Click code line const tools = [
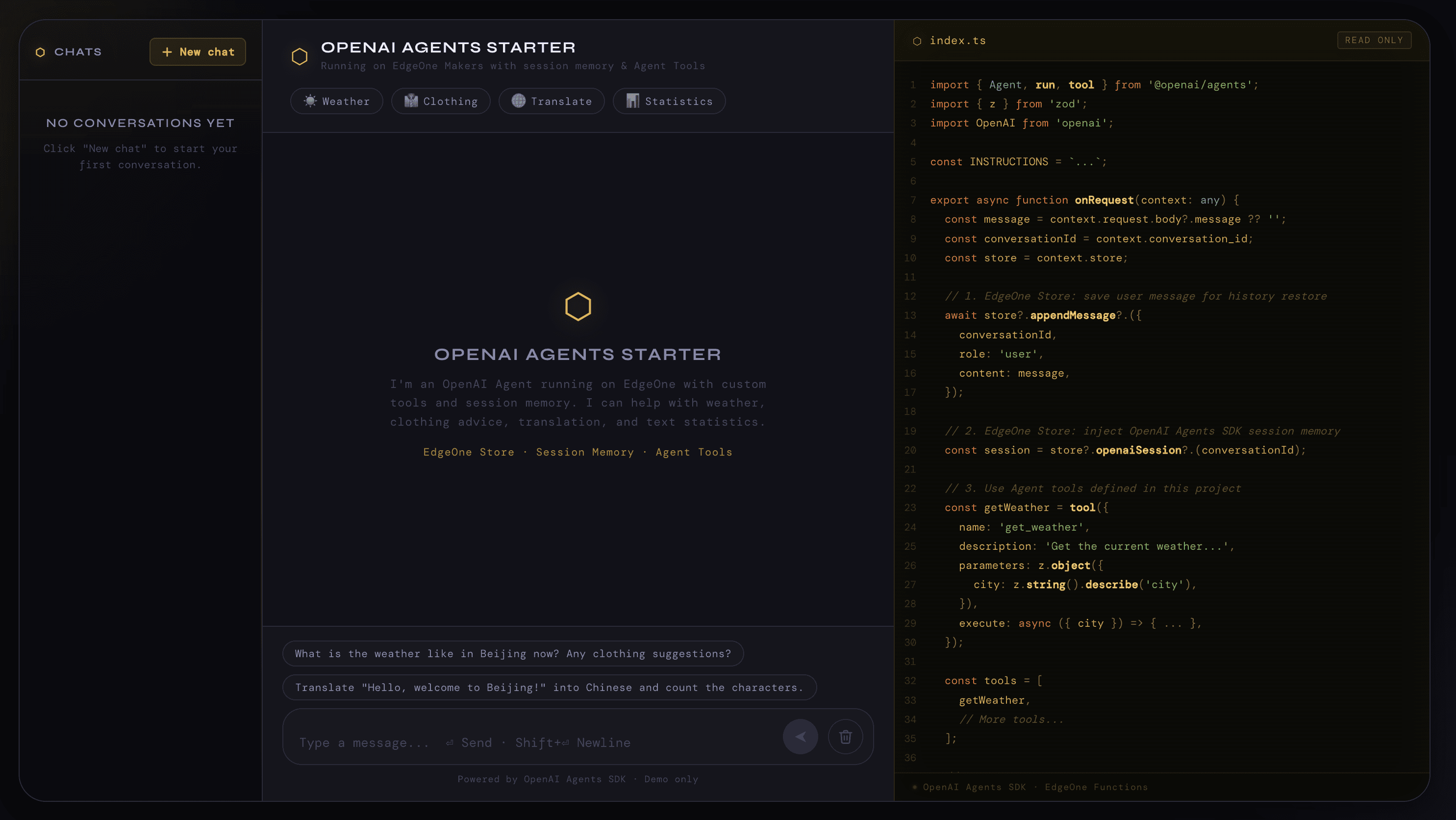This screenshot has width=1456, height=820. tap(994, 681)
